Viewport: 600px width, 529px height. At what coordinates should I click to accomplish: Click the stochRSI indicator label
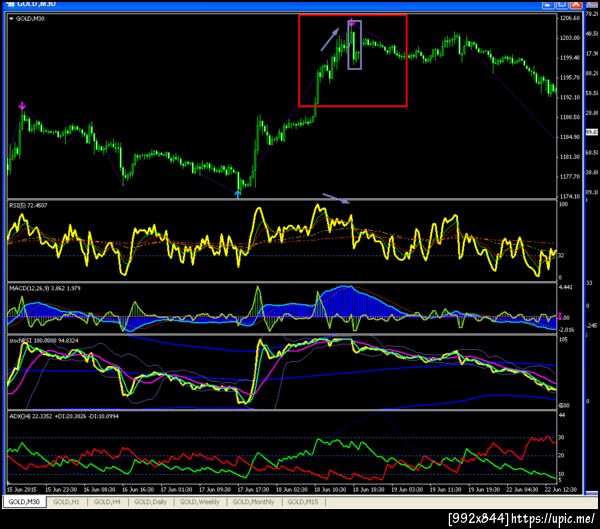(x=44, y=340)
